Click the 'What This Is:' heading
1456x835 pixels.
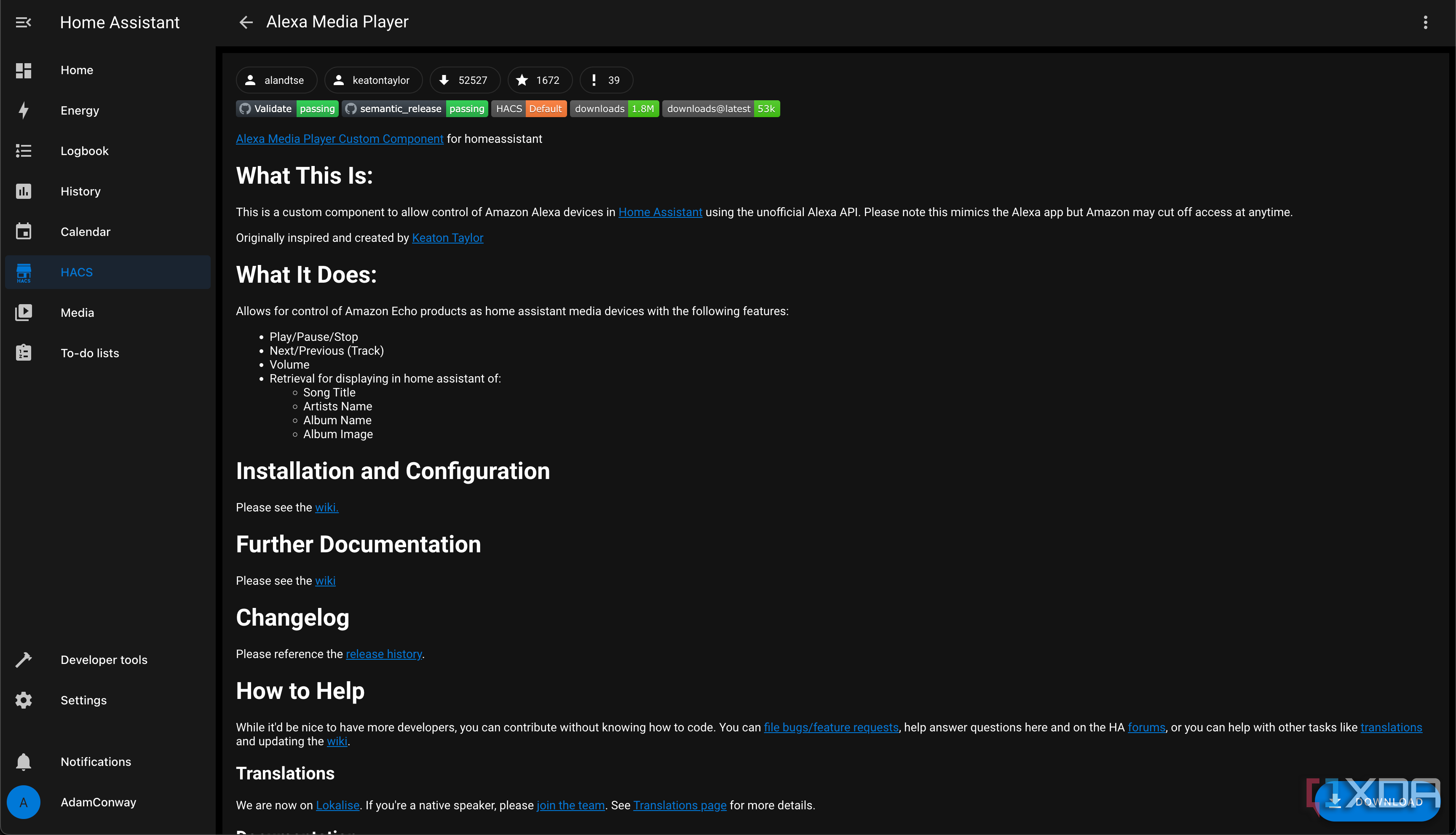coord(305,176)
